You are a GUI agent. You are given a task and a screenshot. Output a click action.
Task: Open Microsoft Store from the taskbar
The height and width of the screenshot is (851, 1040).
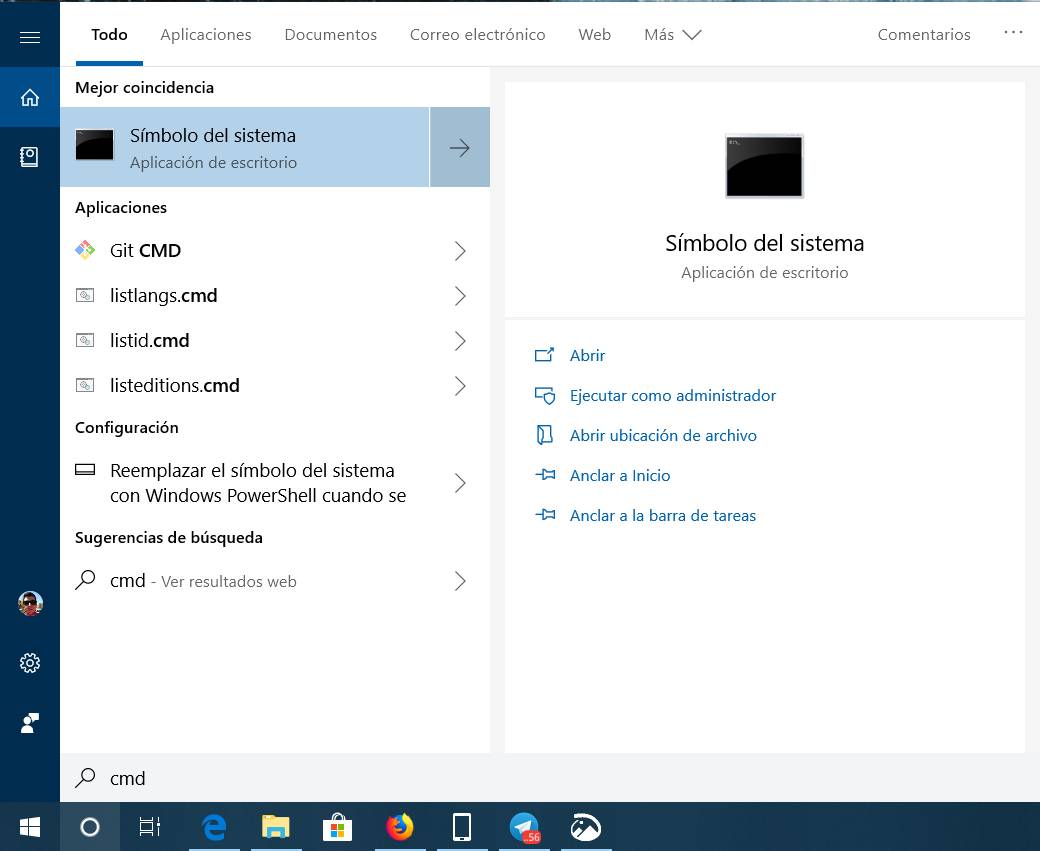(337, 827)
